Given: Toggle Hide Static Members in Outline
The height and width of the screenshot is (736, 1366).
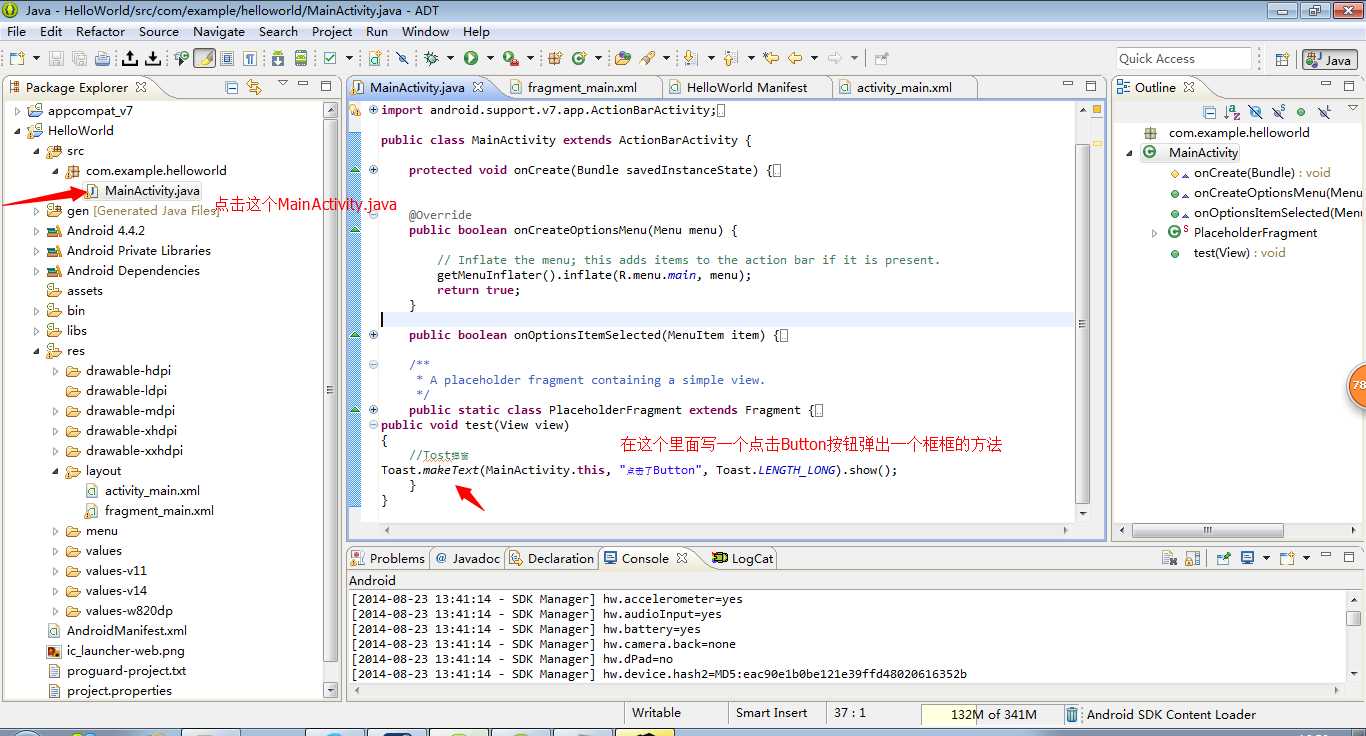Looking at the screenshot, I should point(1278,112).
